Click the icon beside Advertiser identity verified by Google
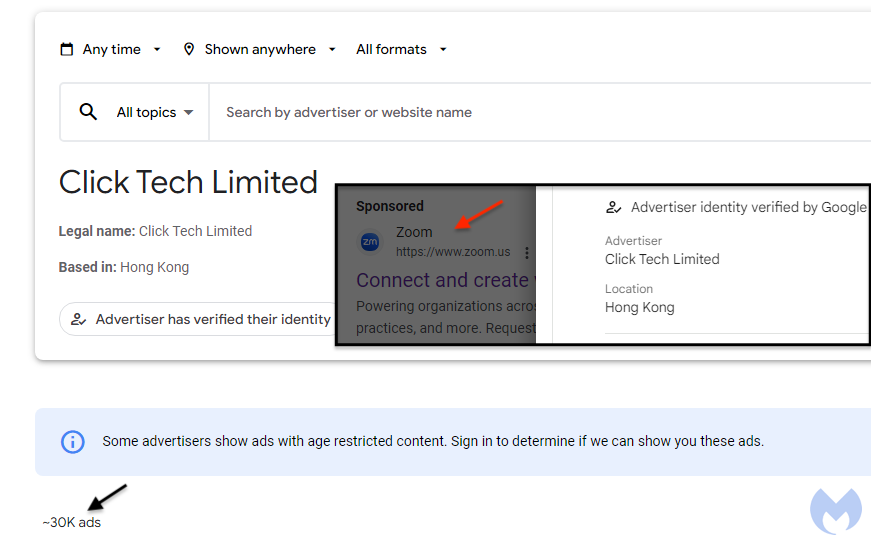Viewport: 871px width, 545px height. [x=614, y=208]
